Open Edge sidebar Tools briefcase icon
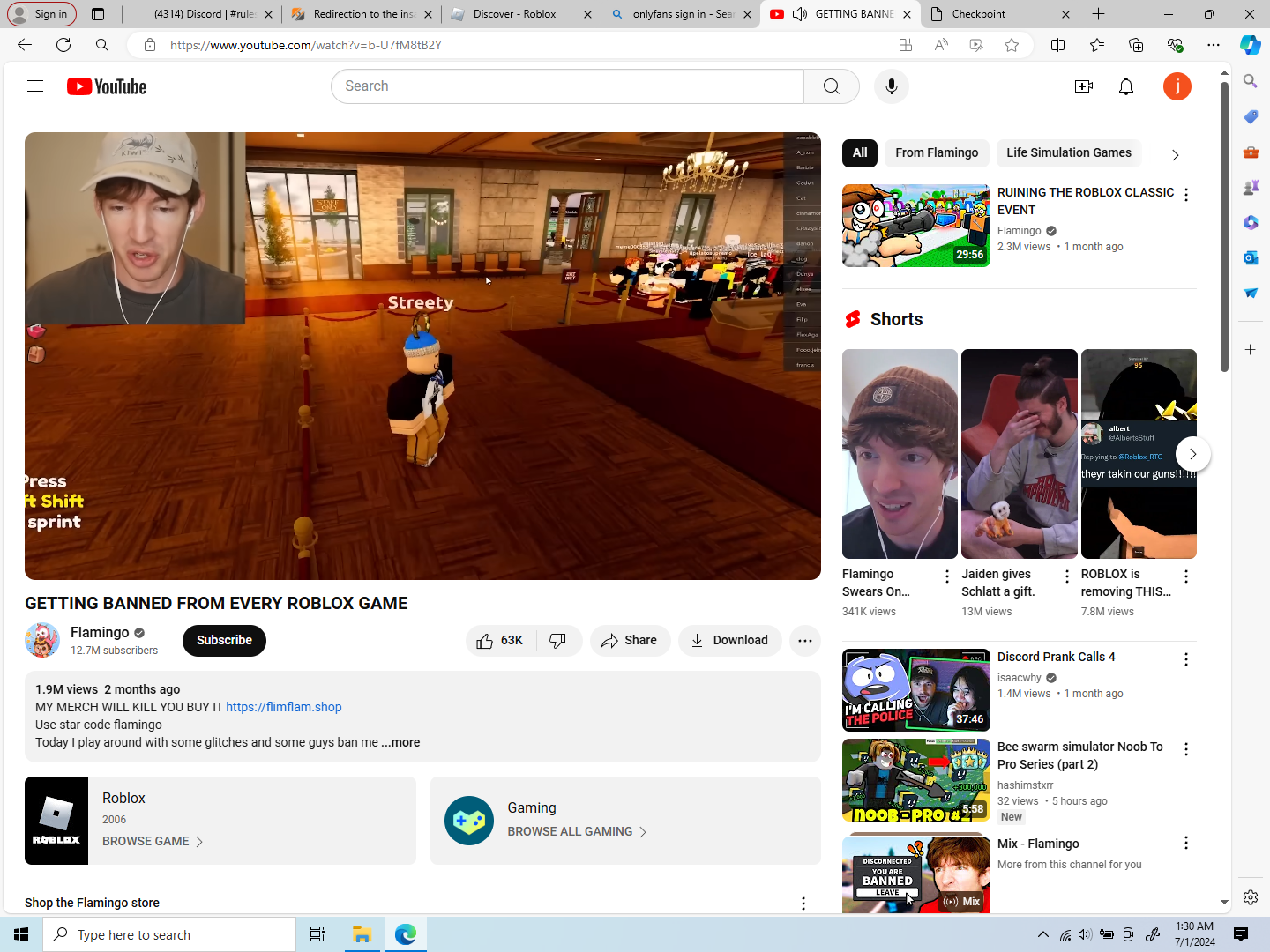This screenshot has width=1270, height=952. pos(1251,152)
